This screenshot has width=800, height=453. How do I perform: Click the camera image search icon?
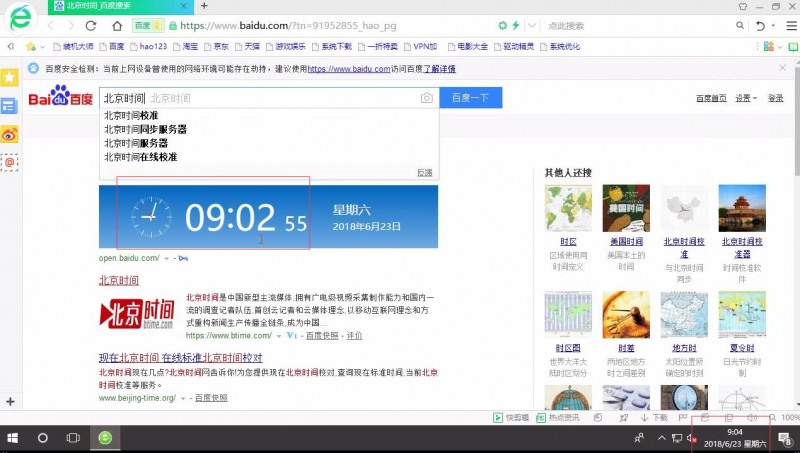coord(427,98)
